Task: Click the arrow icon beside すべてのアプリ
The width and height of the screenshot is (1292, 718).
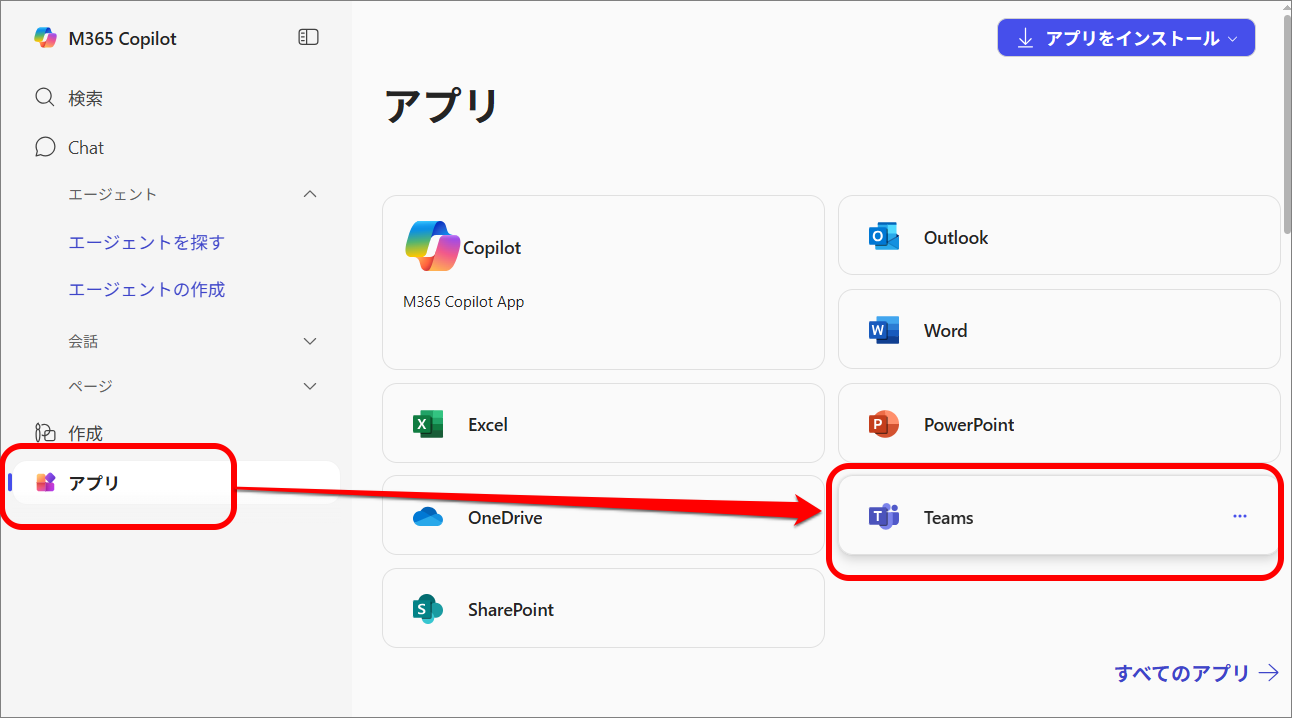Action: point(1269,673)
